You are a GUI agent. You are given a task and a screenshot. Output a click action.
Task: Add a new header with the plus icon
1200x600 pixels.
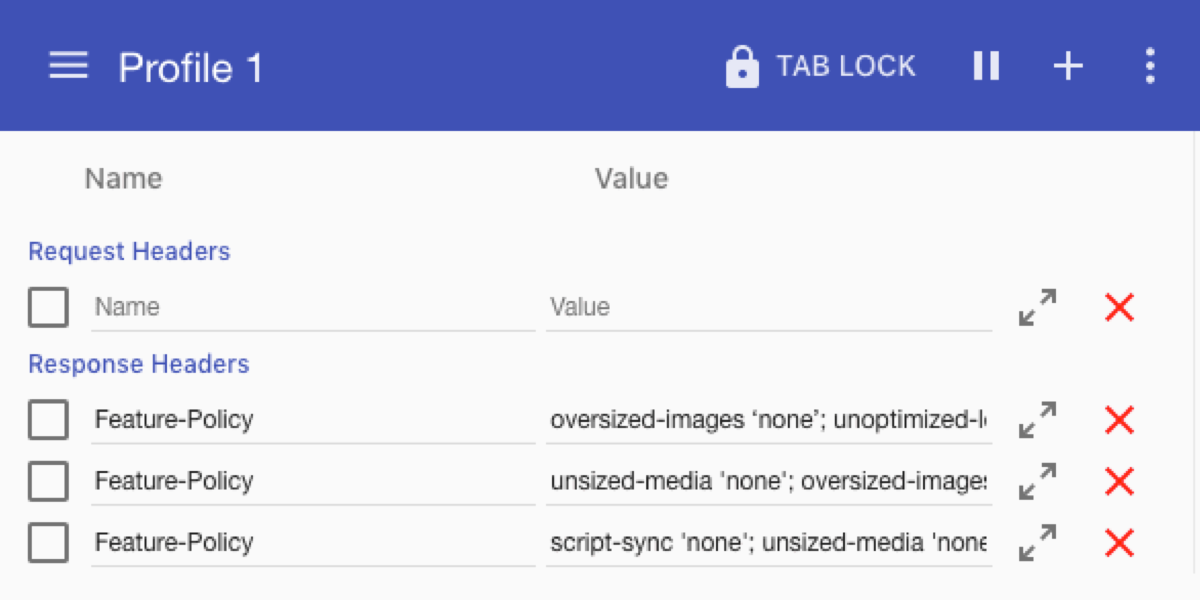[1068, 67]
